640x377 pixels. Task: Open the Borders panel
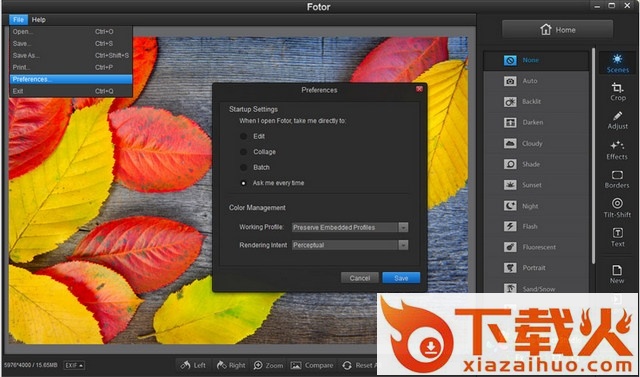pyautogui.click(x=617, y=180)
